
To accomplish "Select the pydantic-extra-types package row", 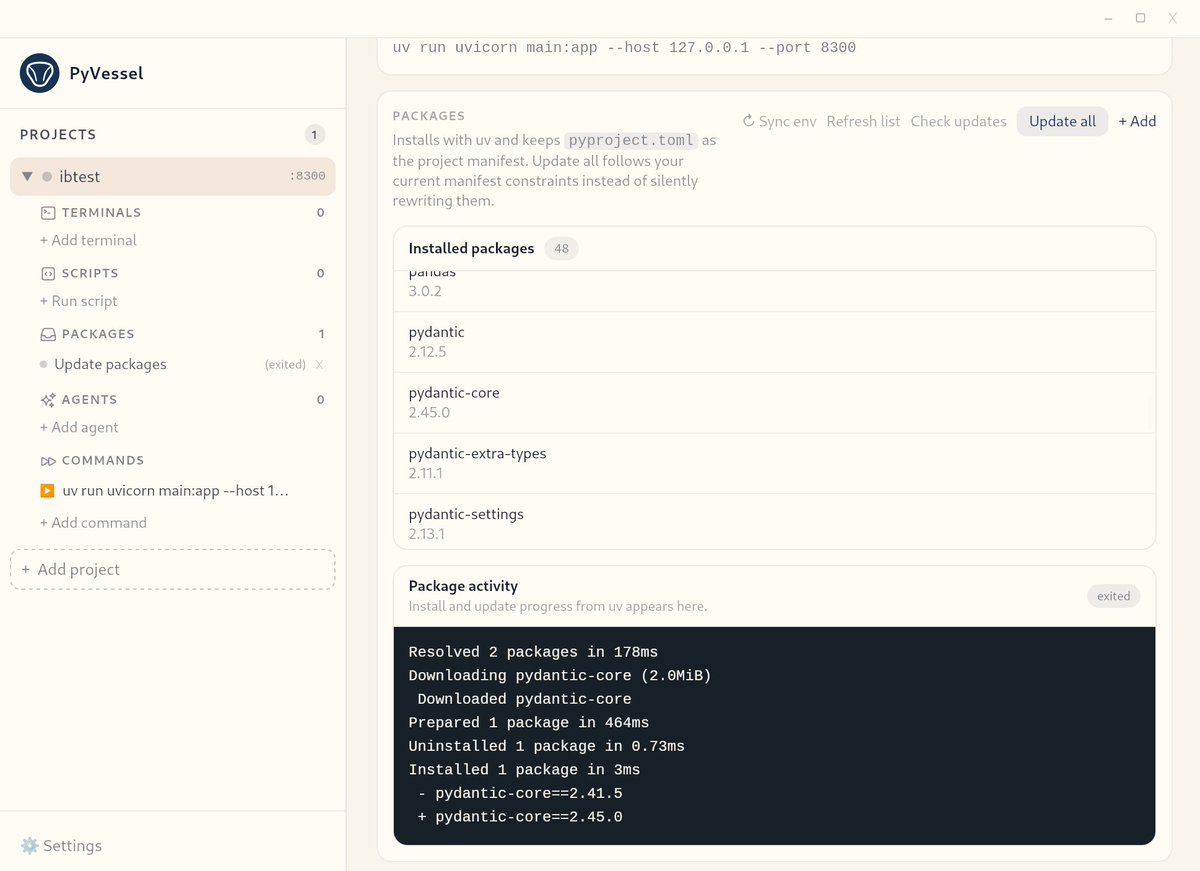I will (774, 464).
